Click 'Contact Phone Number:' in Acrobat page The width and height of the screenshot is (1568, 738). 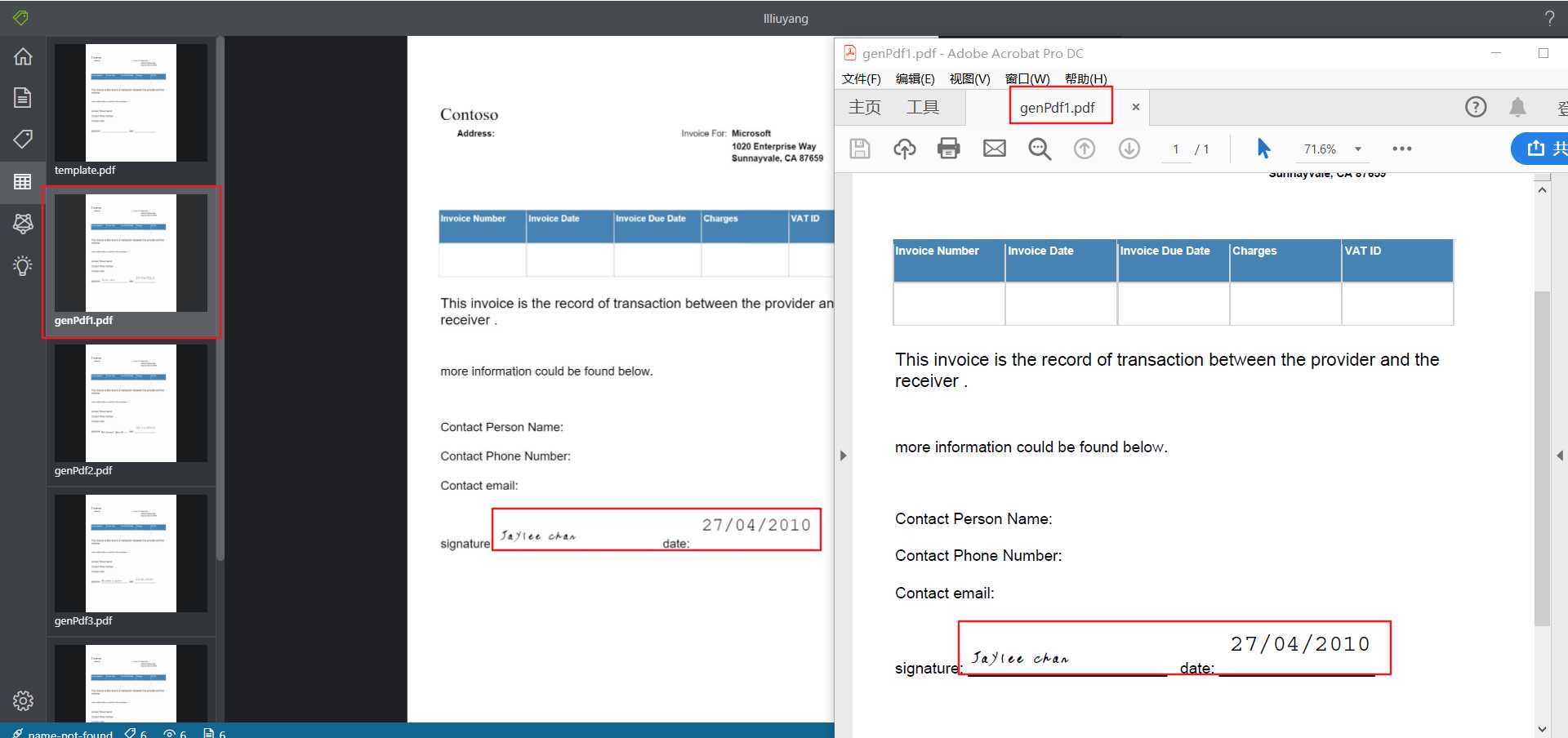[978, 556]
